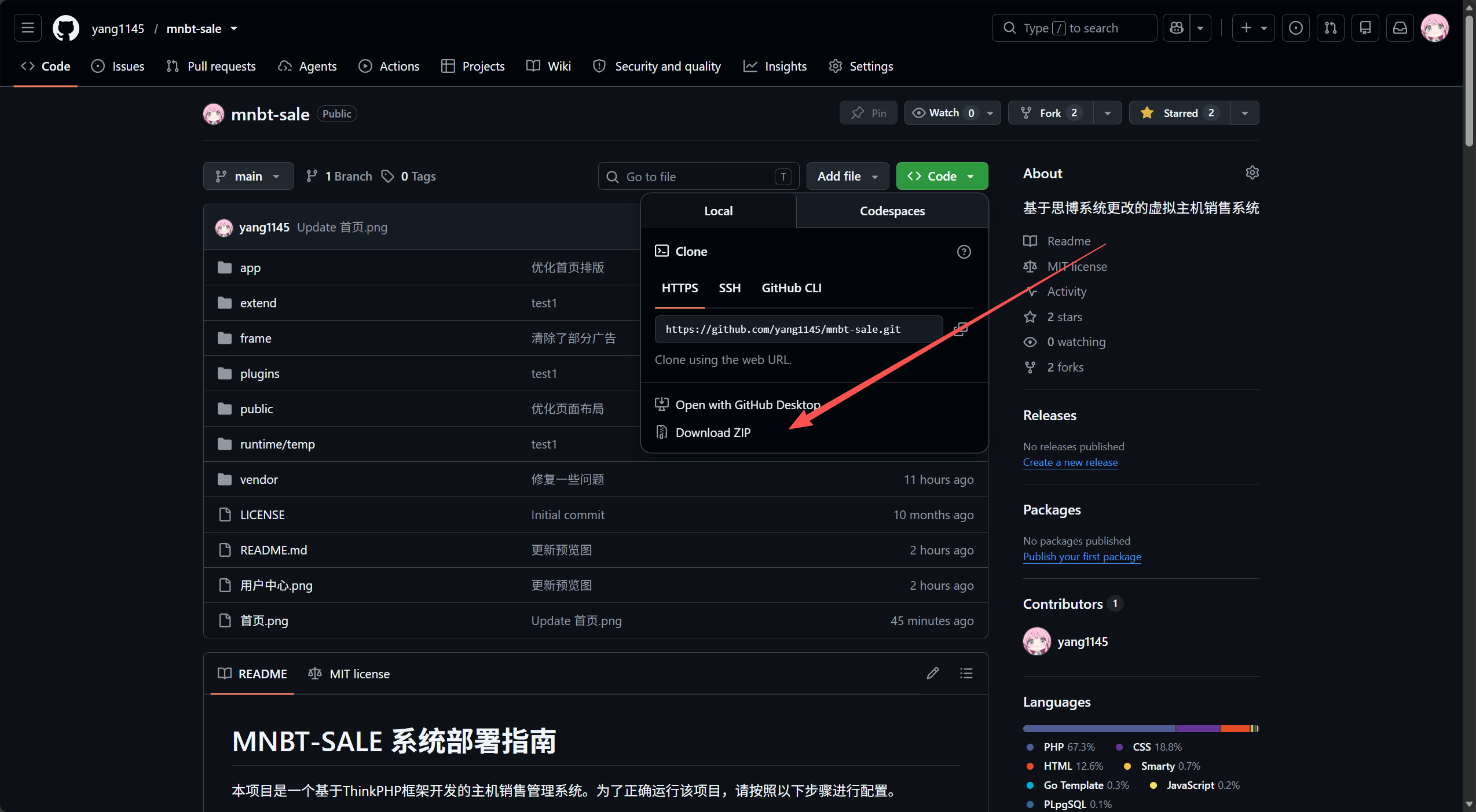Expand the Copilot dropdown arrow

tap(1200, 28)
